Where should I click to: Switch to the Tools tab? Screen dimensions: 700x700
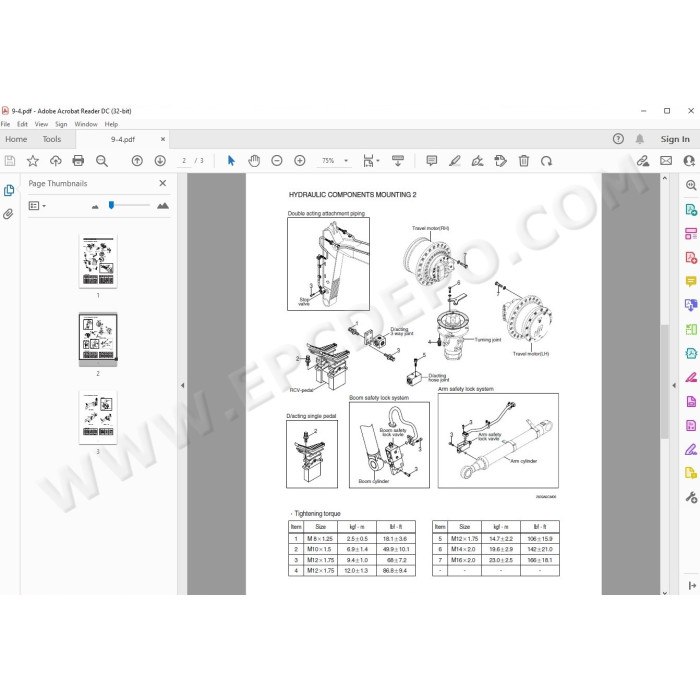(x=52, y=139)
